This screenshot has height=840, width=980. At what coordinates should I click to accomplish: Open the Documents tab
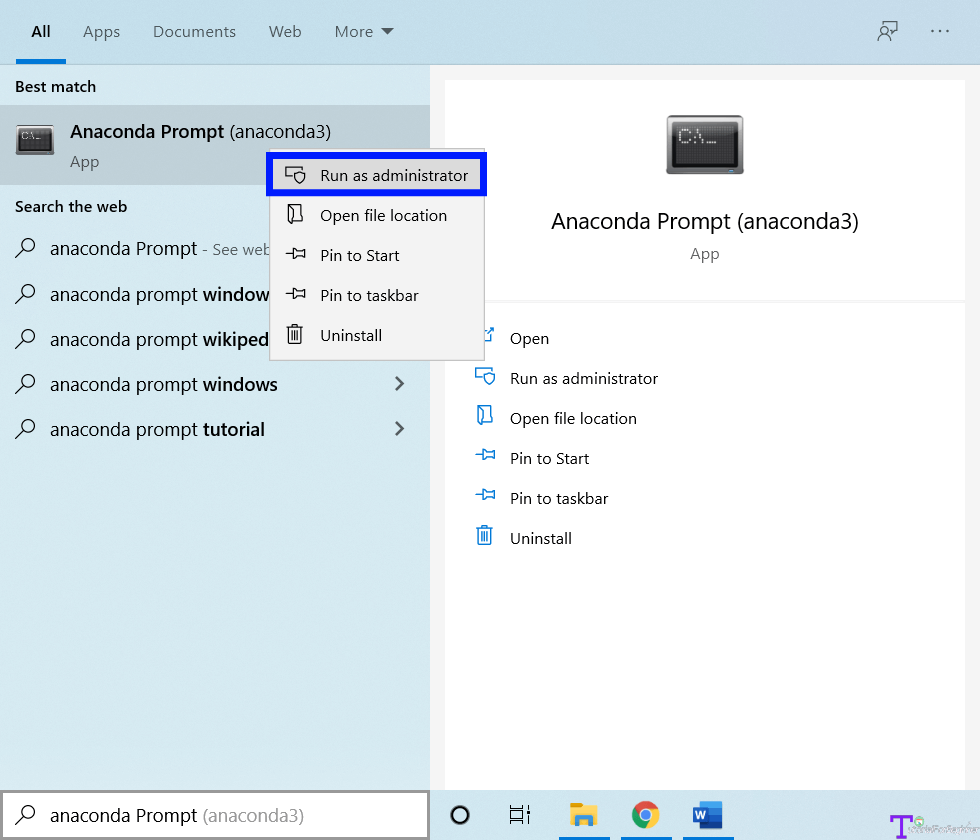point(194,32)
